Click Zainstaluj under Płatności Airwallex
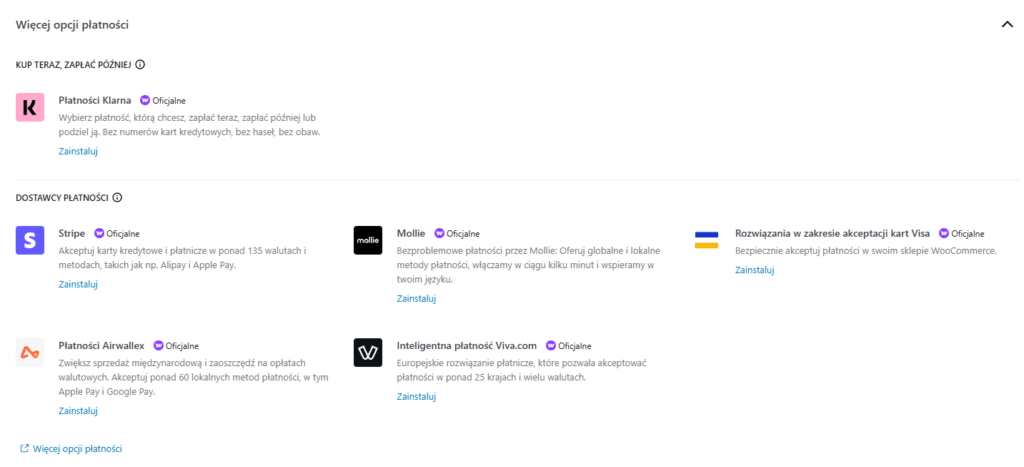The width and height of the screenshot is (1024, 467). (78, 411)
